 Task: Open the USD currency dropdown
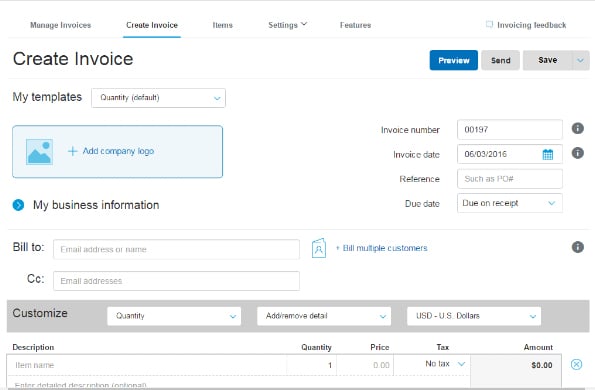[474, 316]
